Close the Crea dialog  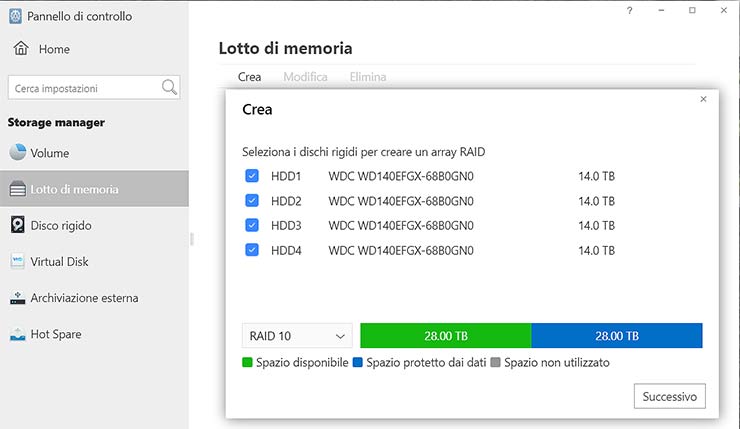point(703,99)
